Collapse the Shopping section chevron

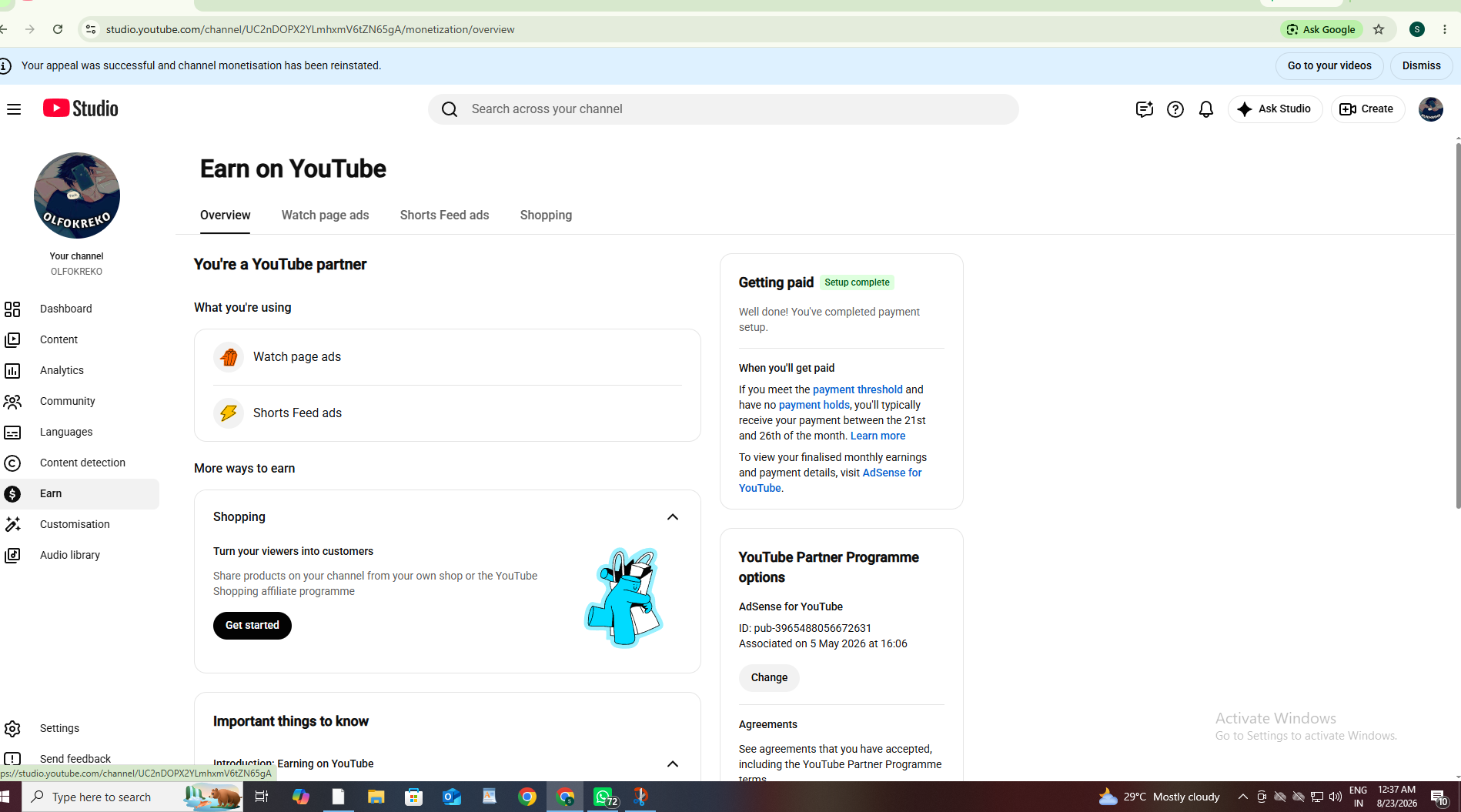[x=672, y=517]
